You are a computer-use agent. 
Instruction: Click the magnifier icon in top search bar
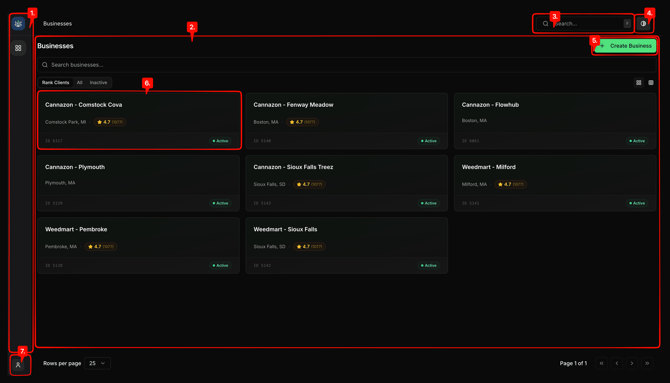tap(545, 24)
